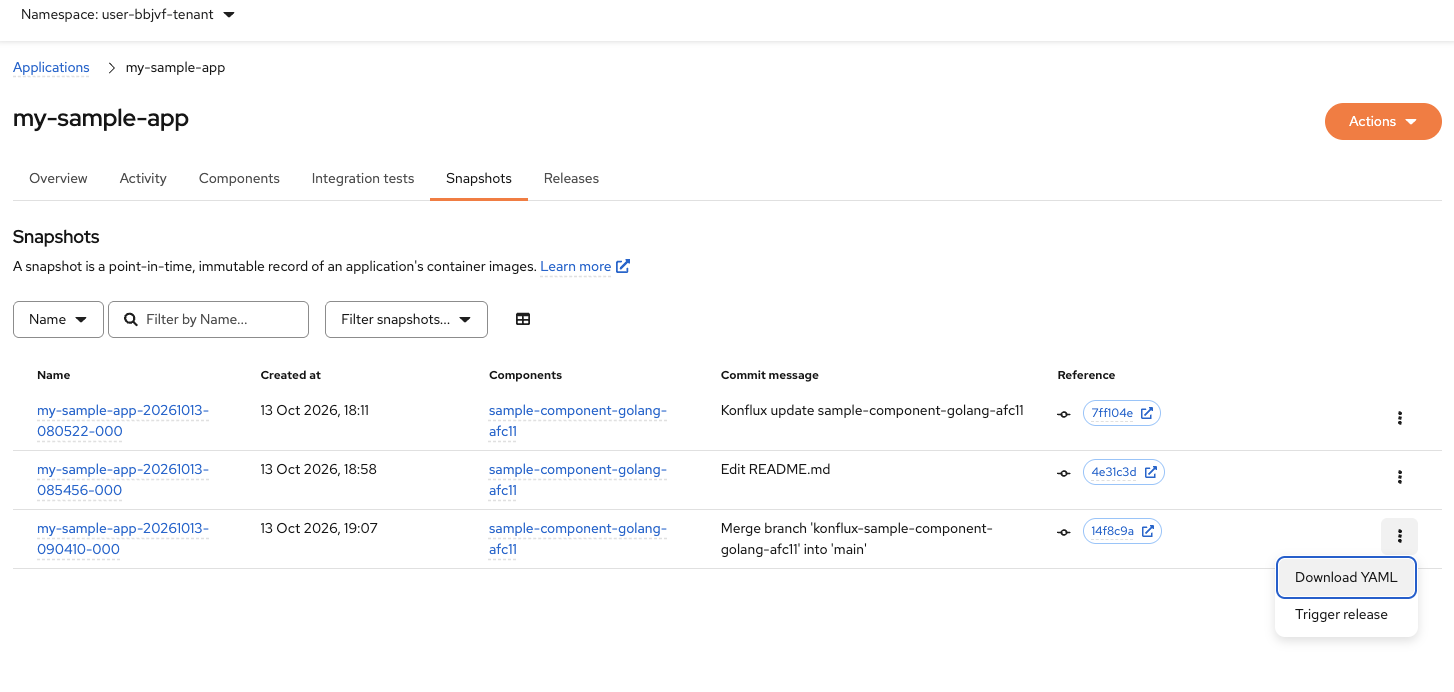Expand the Filter snapshots dropdown
1454x692 pixels.
(406, 319)
